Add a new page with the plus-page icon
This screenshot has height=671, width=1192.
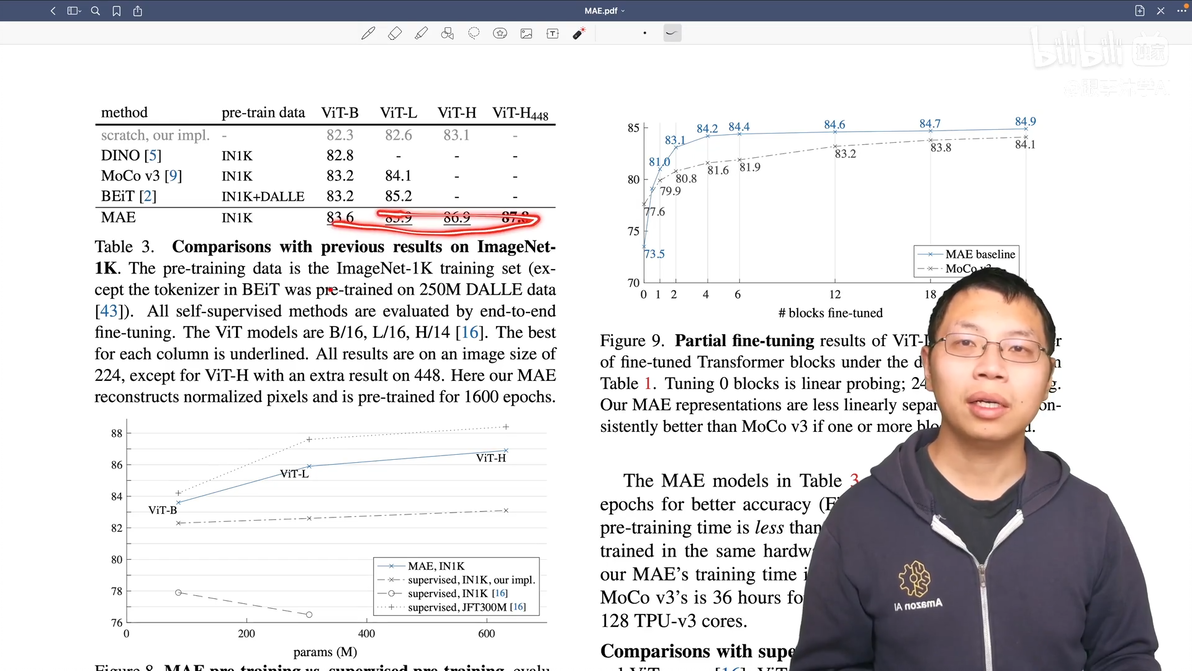pos(1140,11)
